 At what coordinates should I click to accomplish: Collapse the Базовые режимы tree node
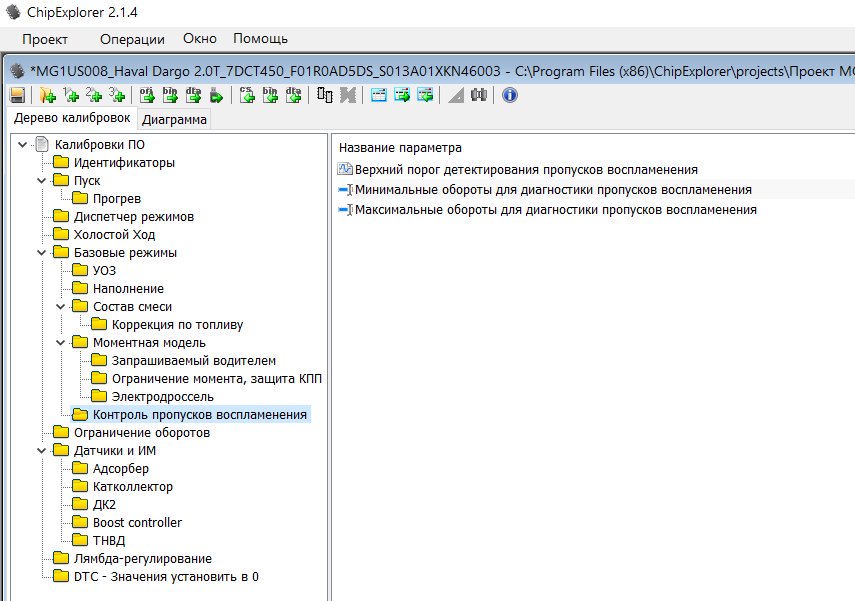tap(41, 253)
